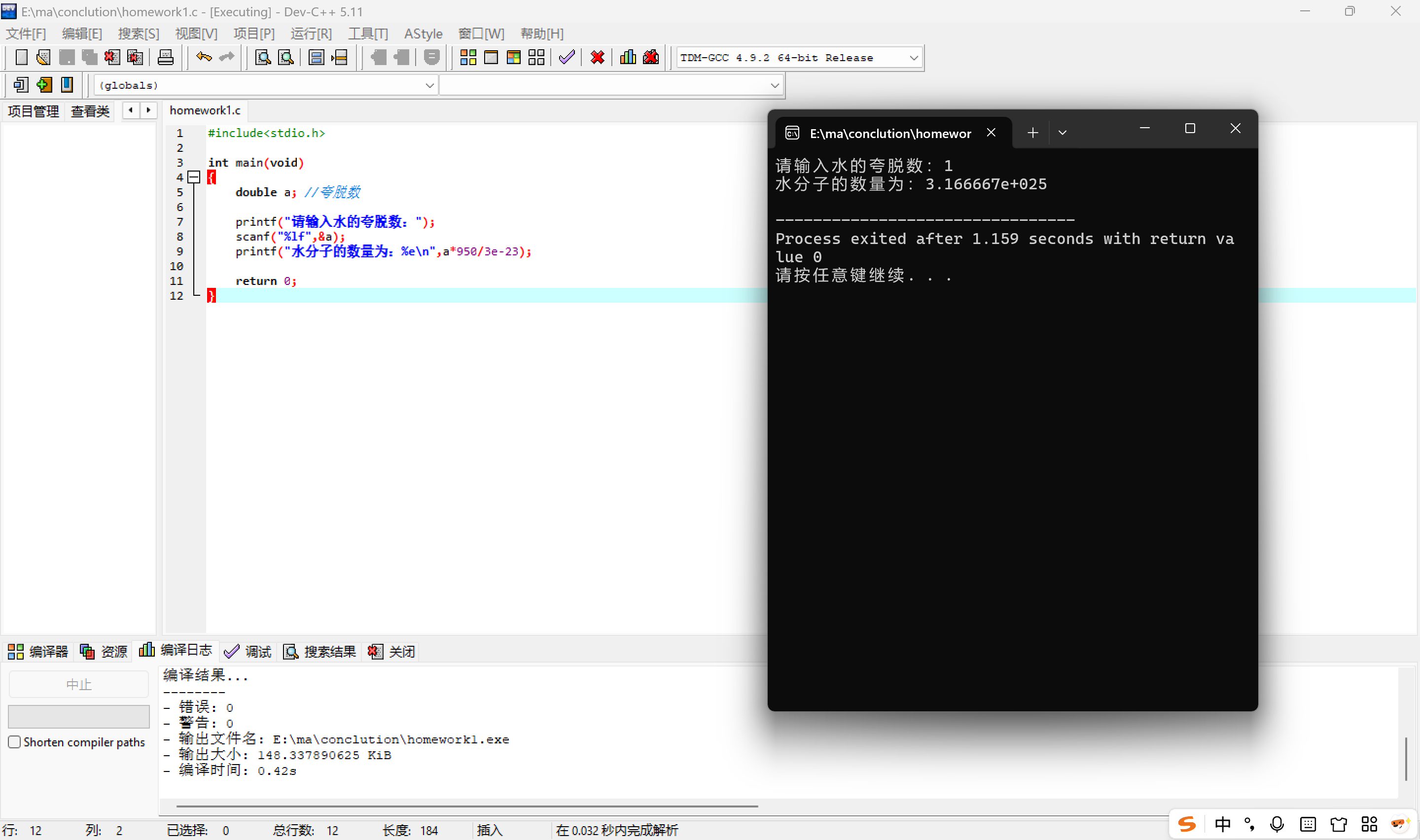Open new console tab with plus button

pyautogui.click(x=1032, y=133)
